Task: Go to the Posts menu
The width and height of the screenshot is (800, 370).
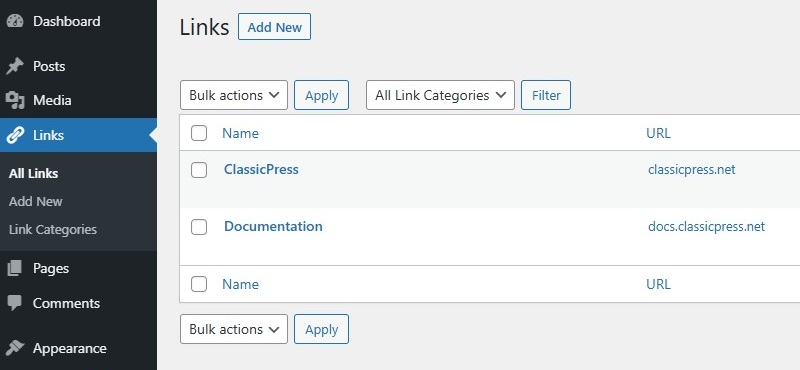Action: point(49,66)
